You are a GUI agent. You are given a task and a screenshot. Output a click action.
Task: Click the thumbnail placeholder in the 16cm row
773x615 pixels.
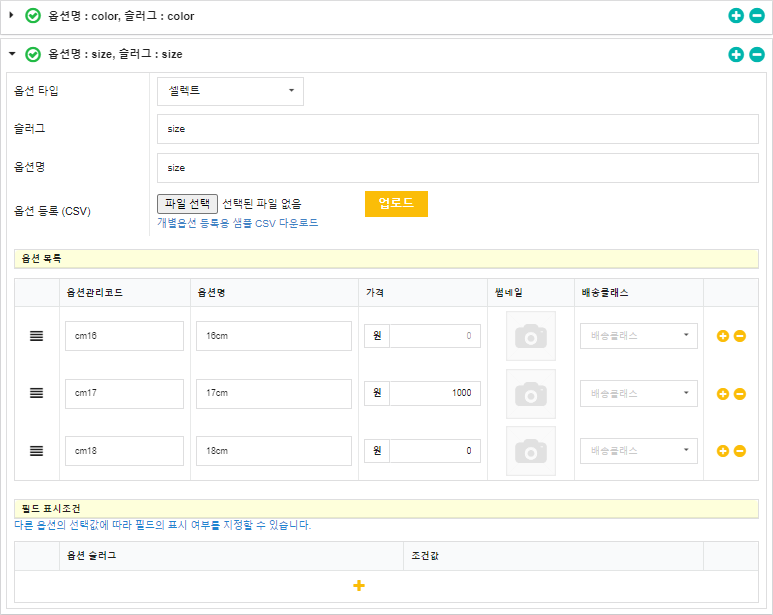(530, 336)
